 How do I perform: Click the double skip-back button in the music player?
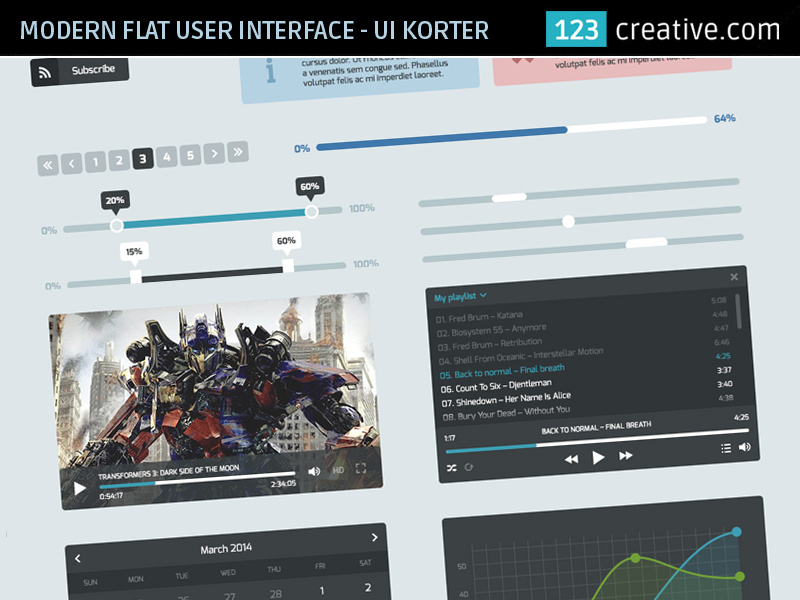click(573, 459)
